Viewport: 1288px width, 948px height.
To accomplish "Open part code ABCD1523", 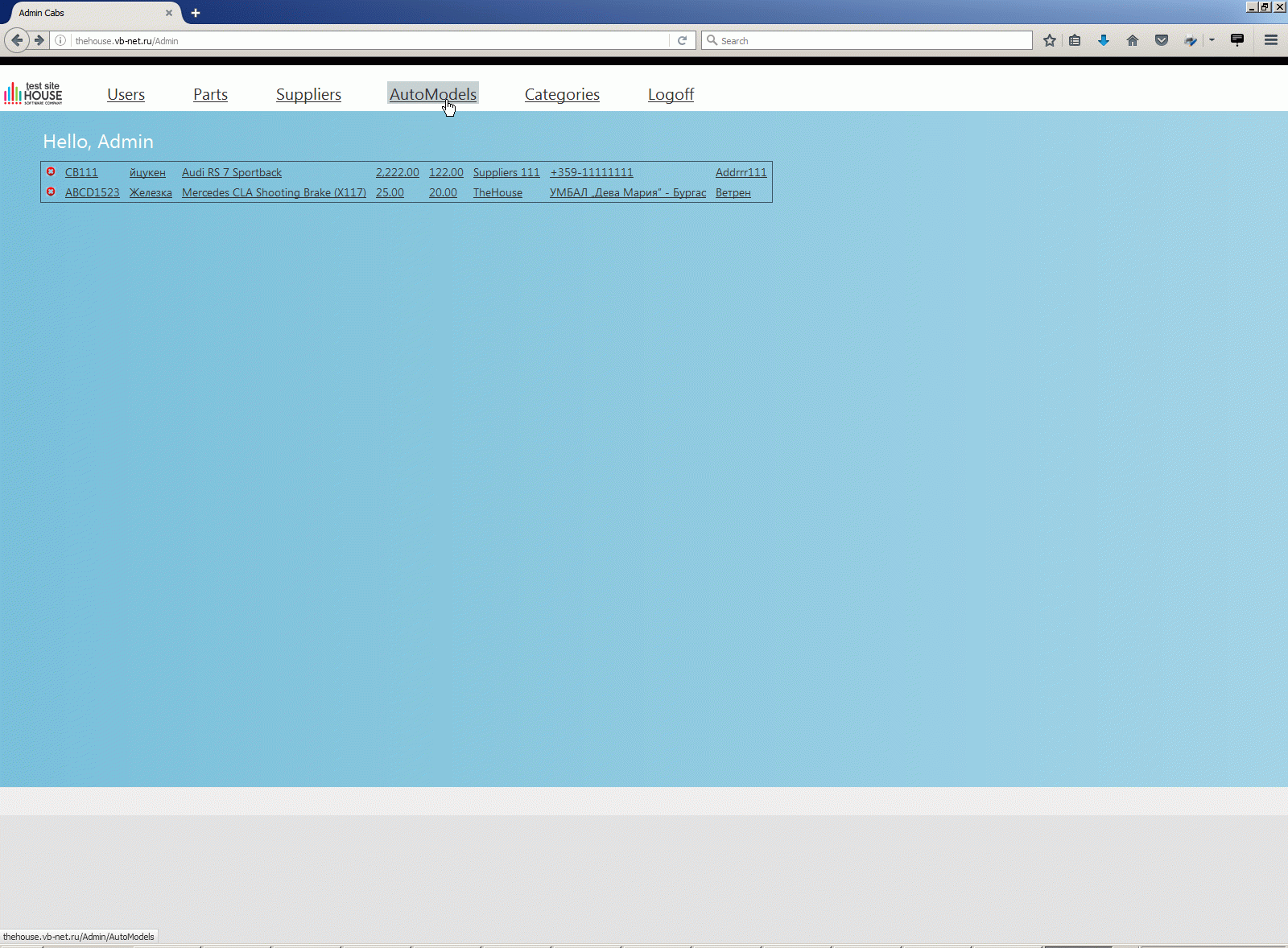I will click(92, 192).
